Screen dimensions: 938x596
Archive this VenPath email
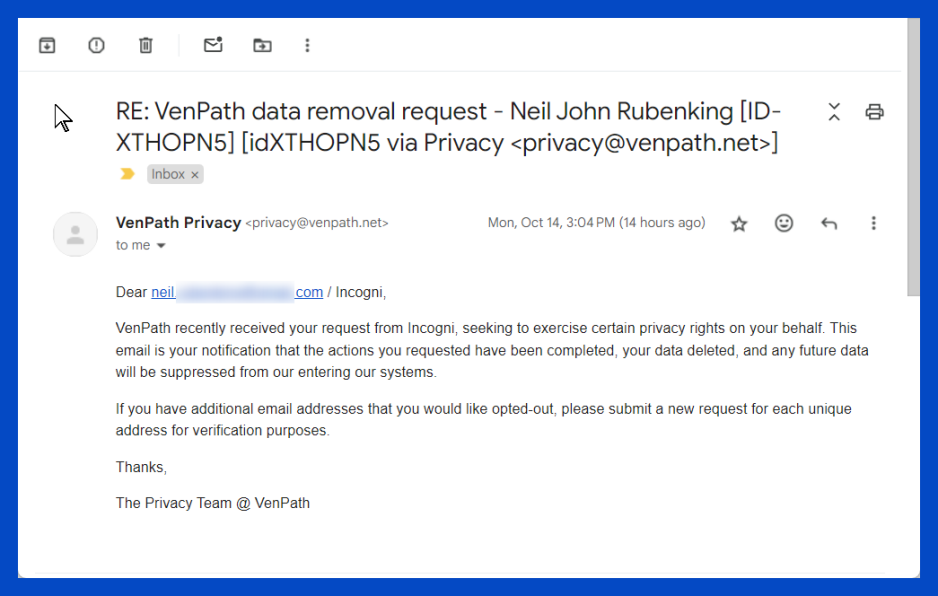click(47, 45)
